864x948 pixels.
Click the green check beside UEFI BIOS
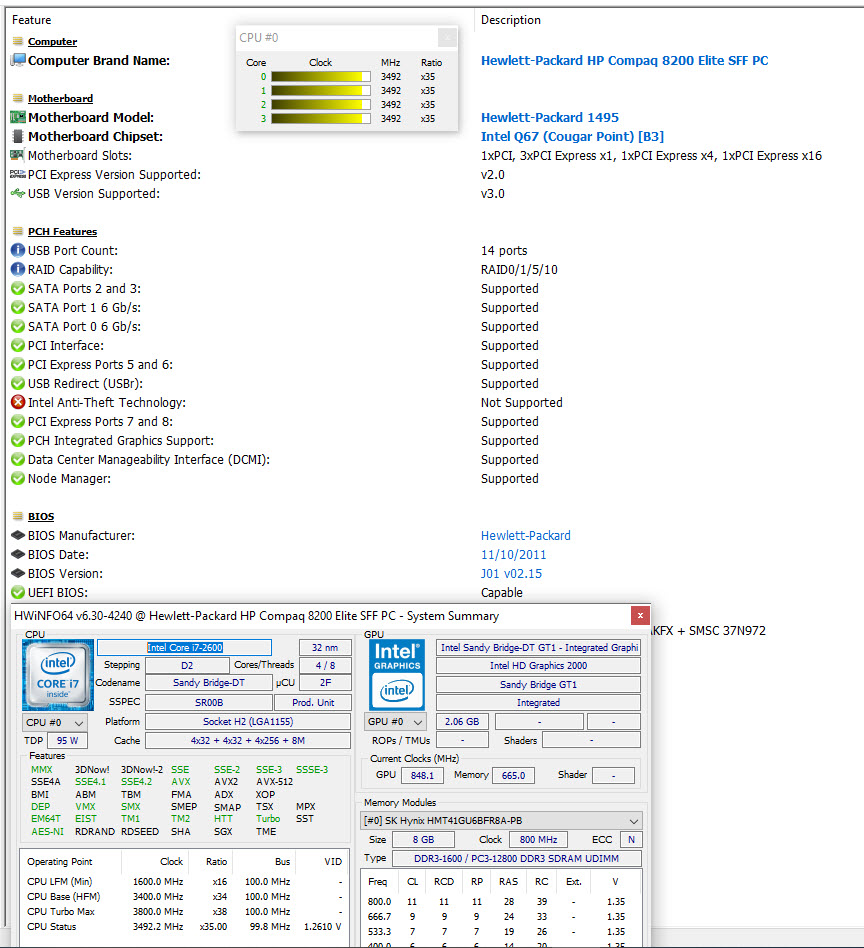pos(18,592)
